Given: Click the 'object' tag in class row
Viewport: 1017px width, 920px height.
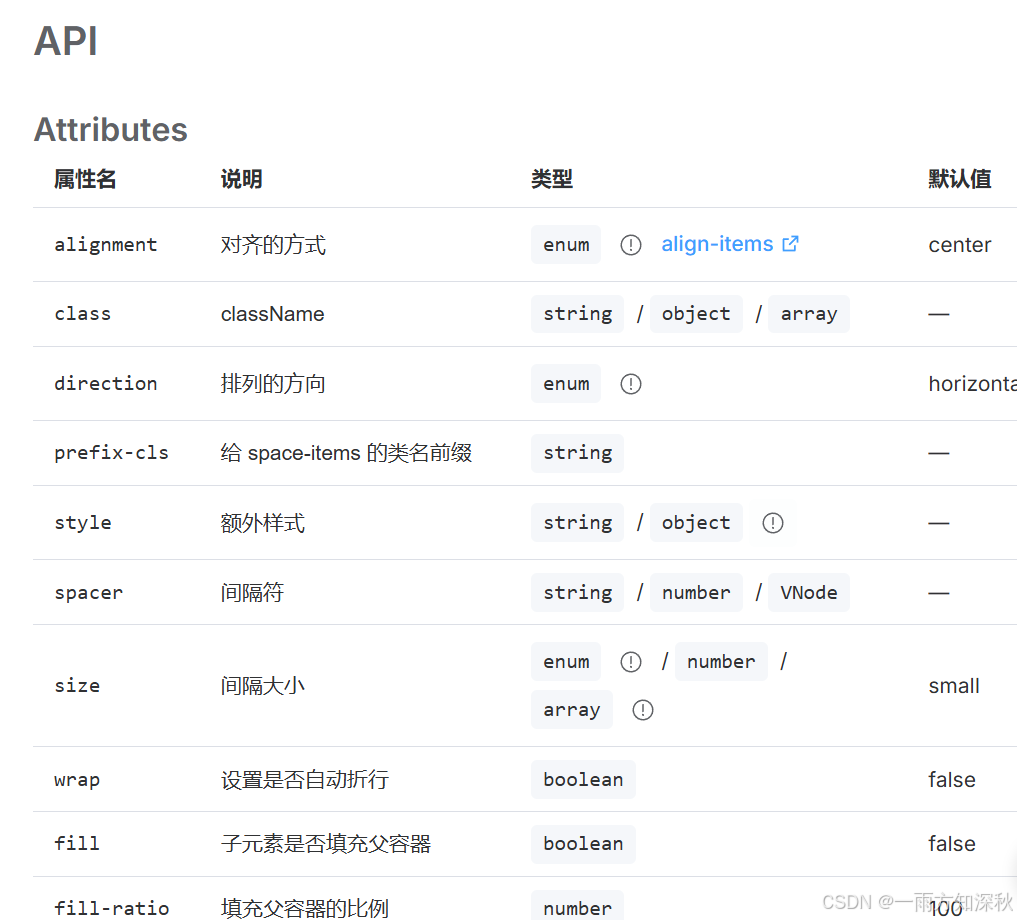Looking at the screenshot, I should (x=696, y=314).
